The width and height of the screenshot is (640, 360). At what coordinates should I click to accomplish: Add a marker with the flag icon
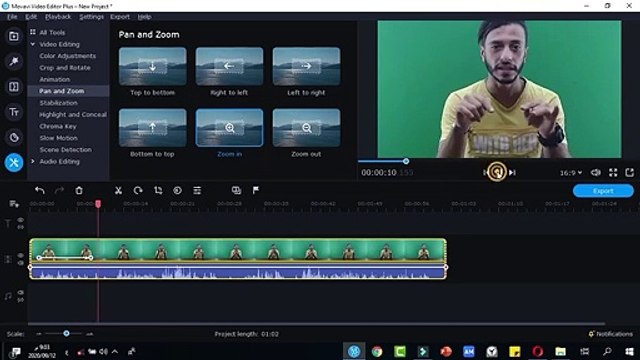(256, 190)
